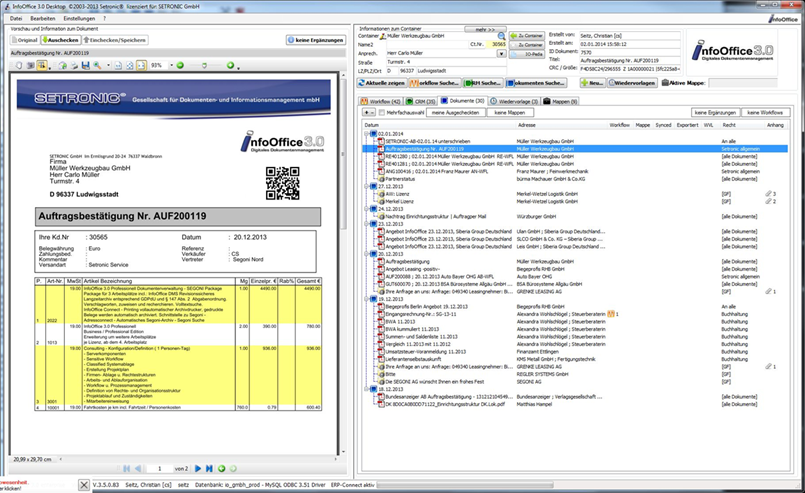The width and height of the screenshot is (805, 493).
Task: Click the zoom slider handle in the preview toolbar
Action: [205, 66]
